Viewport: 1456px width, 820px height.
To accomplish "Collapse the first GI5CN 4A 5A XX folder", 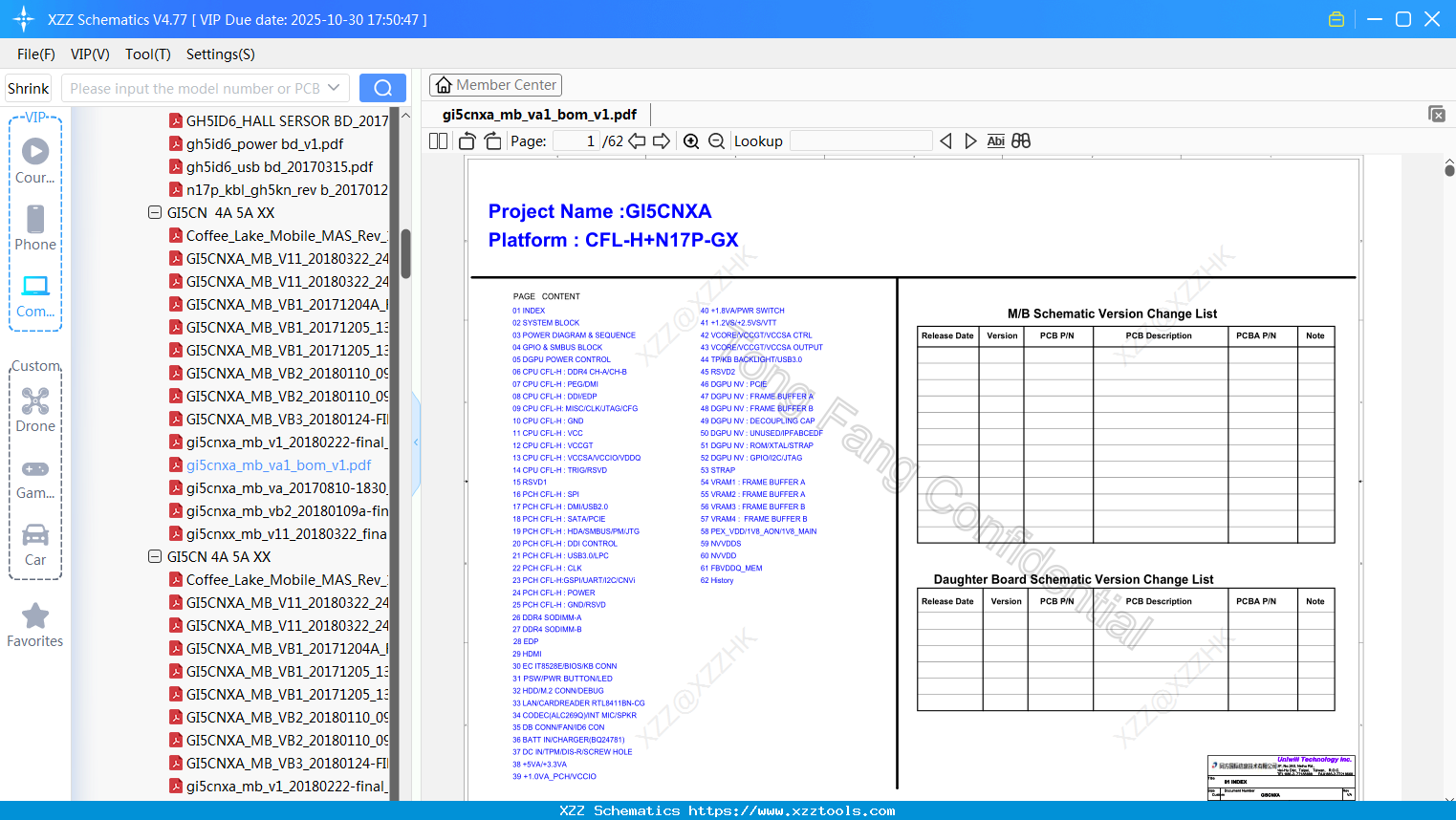I will tap(155, 212).
